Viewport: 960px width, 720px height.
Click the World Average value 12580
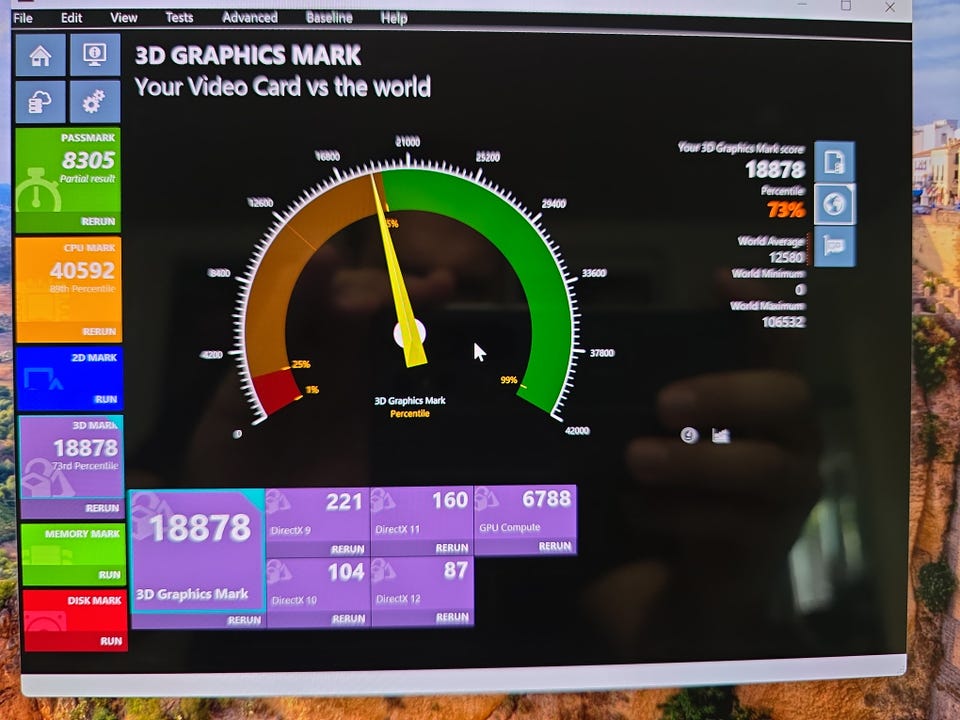786,257
